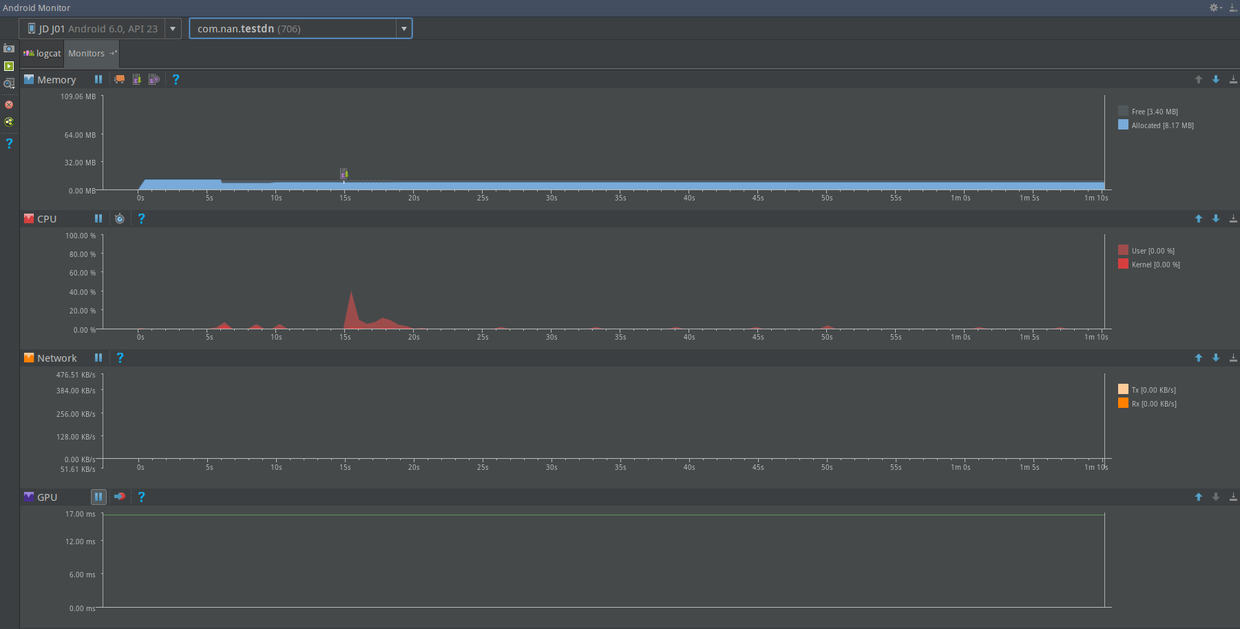Click the Network panel title
This screenshot has height=629, width=1240.
click(57, 358)
